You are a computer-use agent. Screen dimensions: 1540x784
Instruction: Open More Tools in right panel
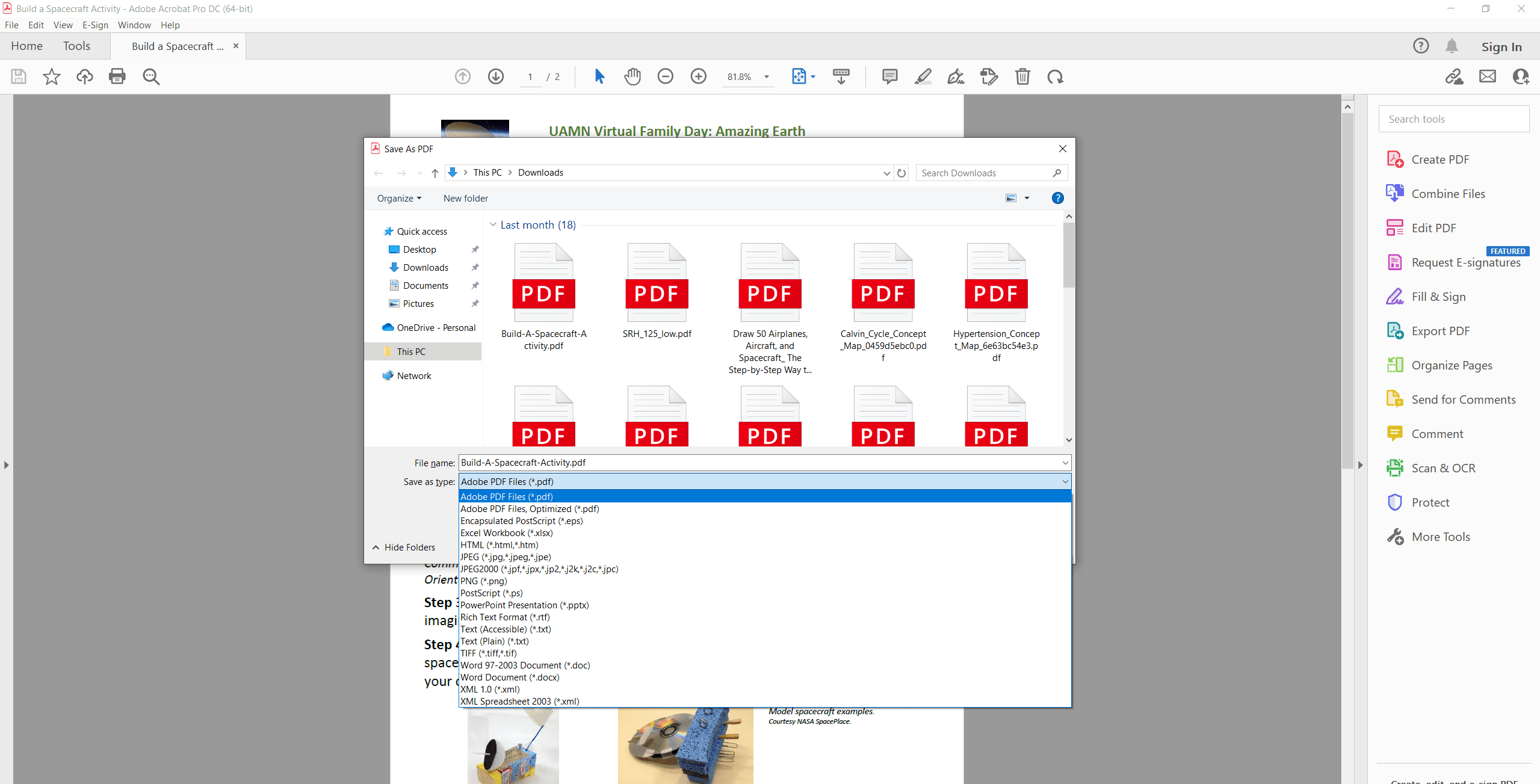click(x=1441, y=537)
